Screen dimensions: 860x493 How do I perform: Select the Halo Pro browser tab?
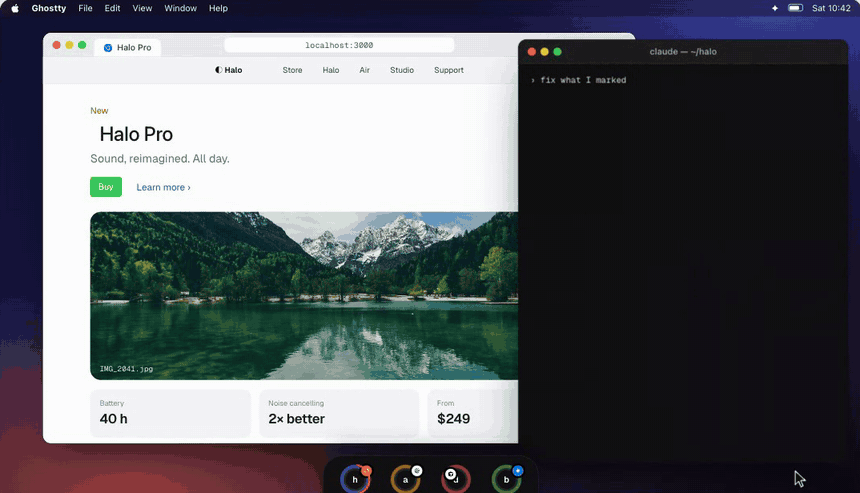click(127, 48)
